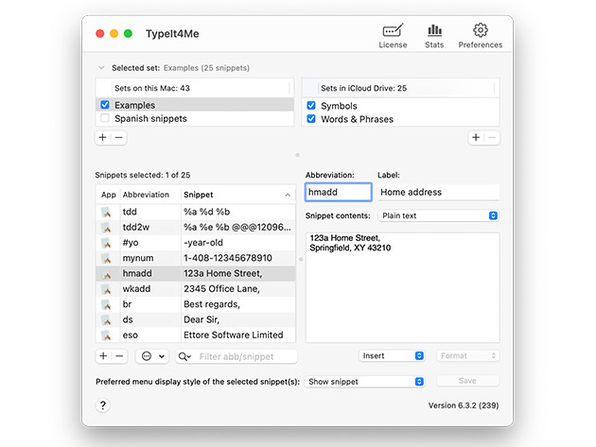596x447 pixels.
Task: Toggle the Snippet column sort arrow
Action: tap(287, 195)
